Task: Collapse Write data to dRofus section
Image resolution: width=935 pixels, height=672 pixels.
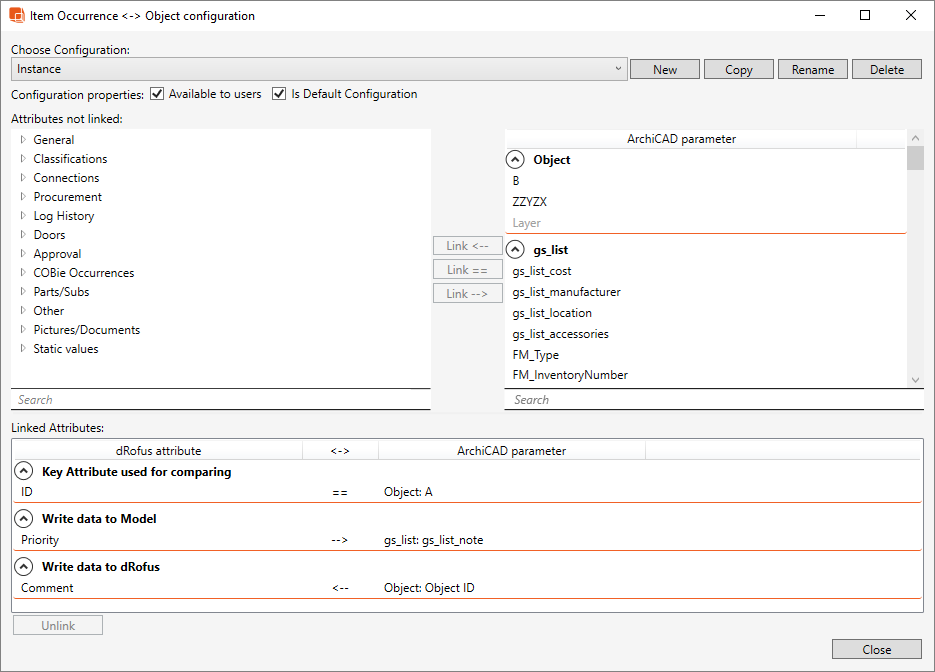Action: 23,567
